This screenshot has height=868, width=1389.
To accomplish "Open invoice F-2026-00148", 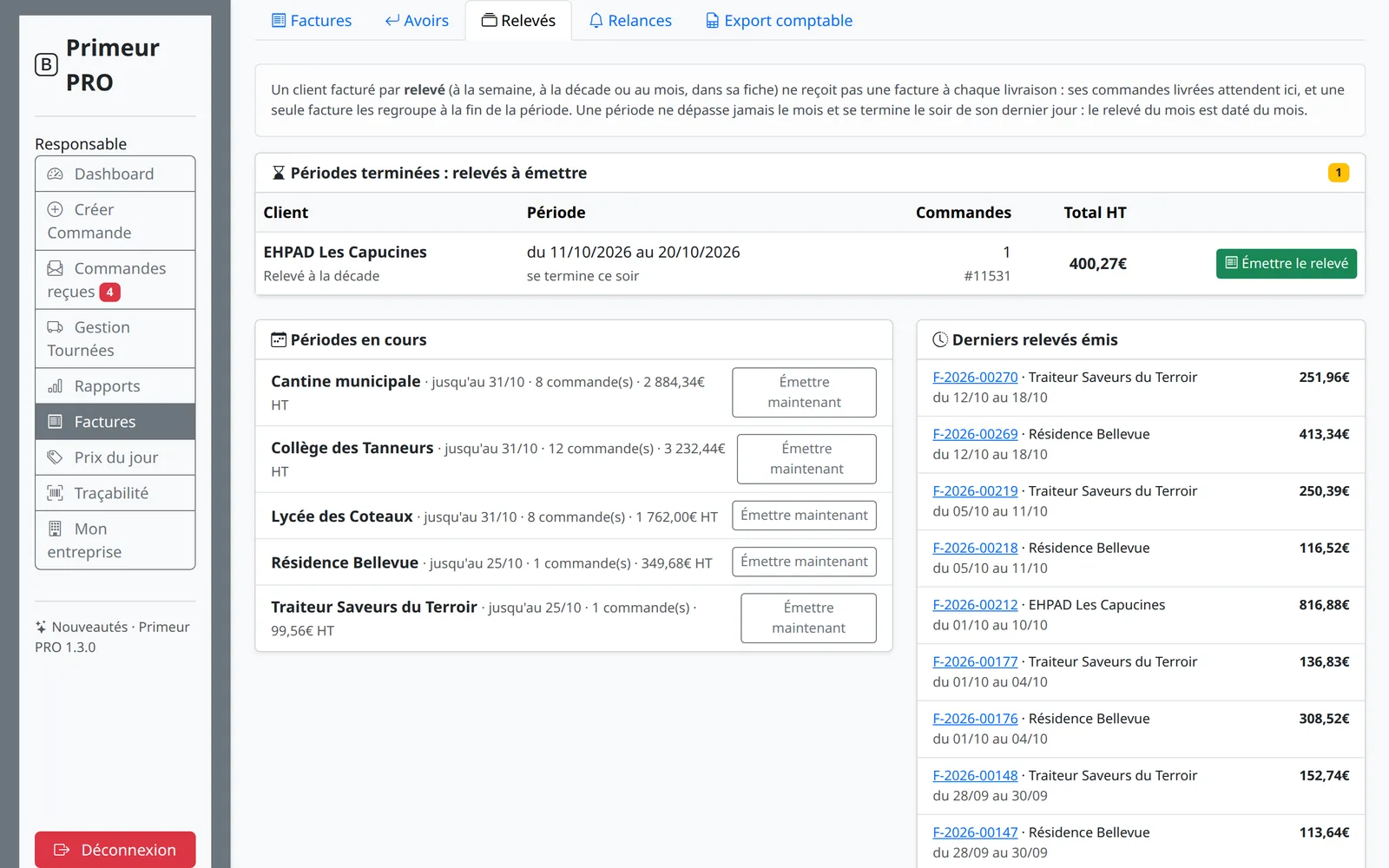I will [x=975, y=775].
